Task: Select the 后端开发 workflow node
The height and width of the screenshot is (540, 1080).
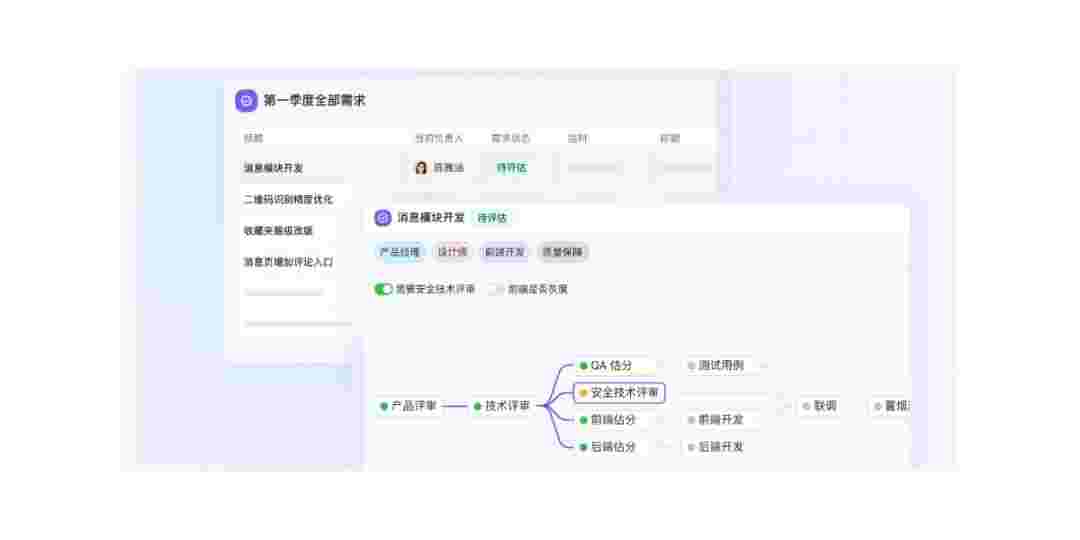Action: (720, 446)
